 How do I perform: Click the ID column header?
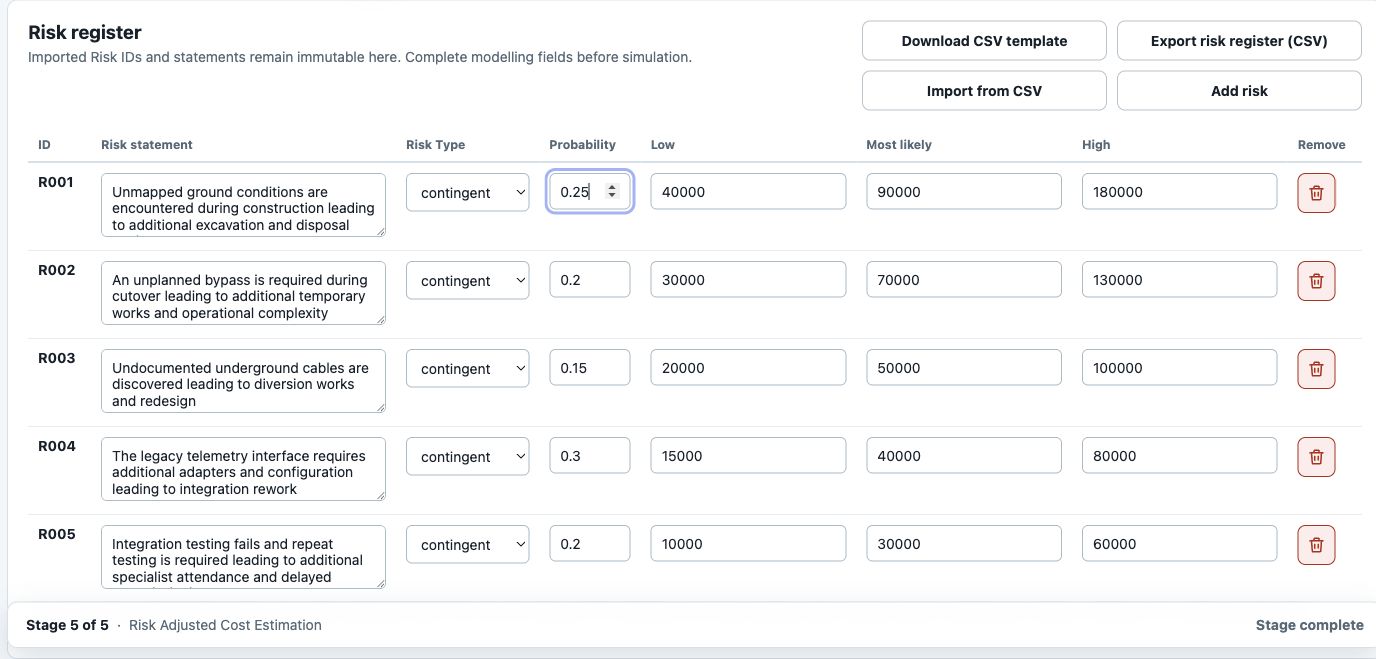point(44,145)
